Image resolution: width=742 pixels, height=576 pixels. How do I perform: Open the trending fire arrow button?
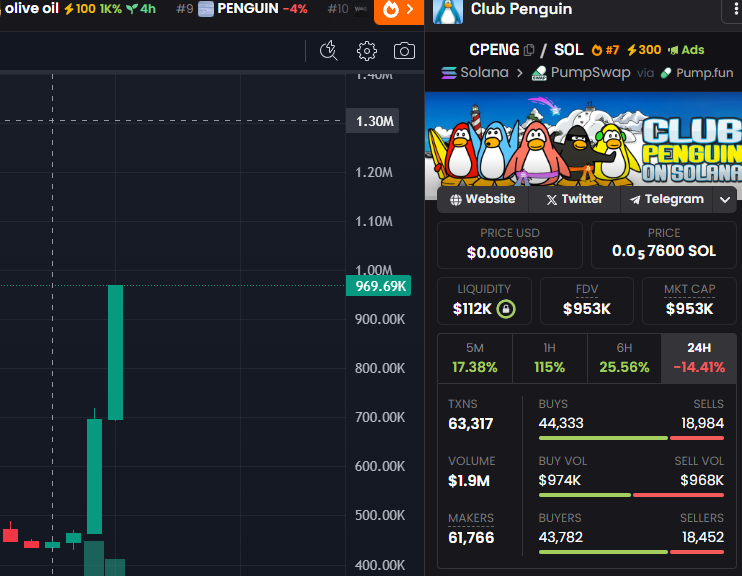click(398, 10)
